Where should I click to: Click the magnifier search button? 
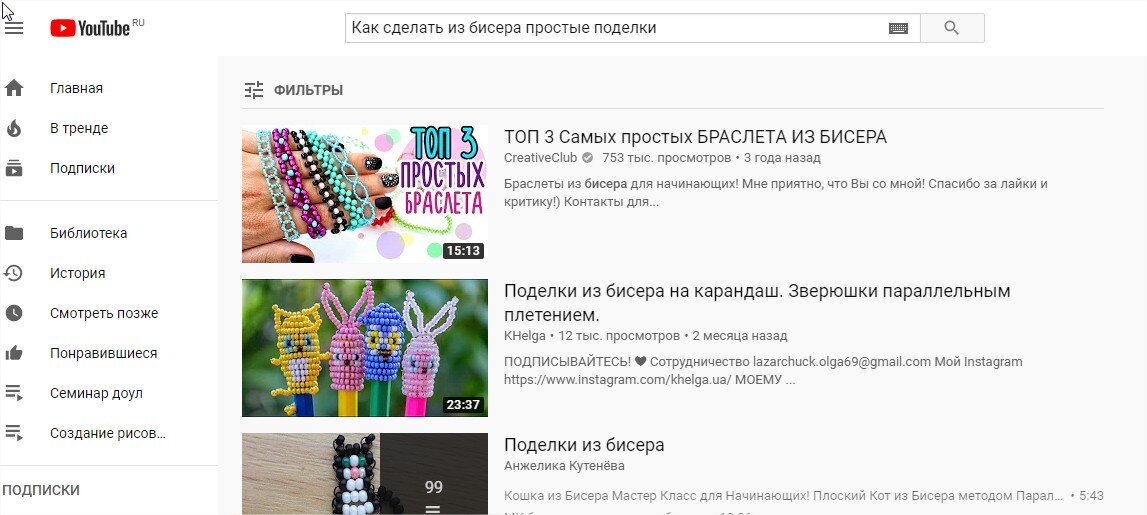[x=952, y=28]
